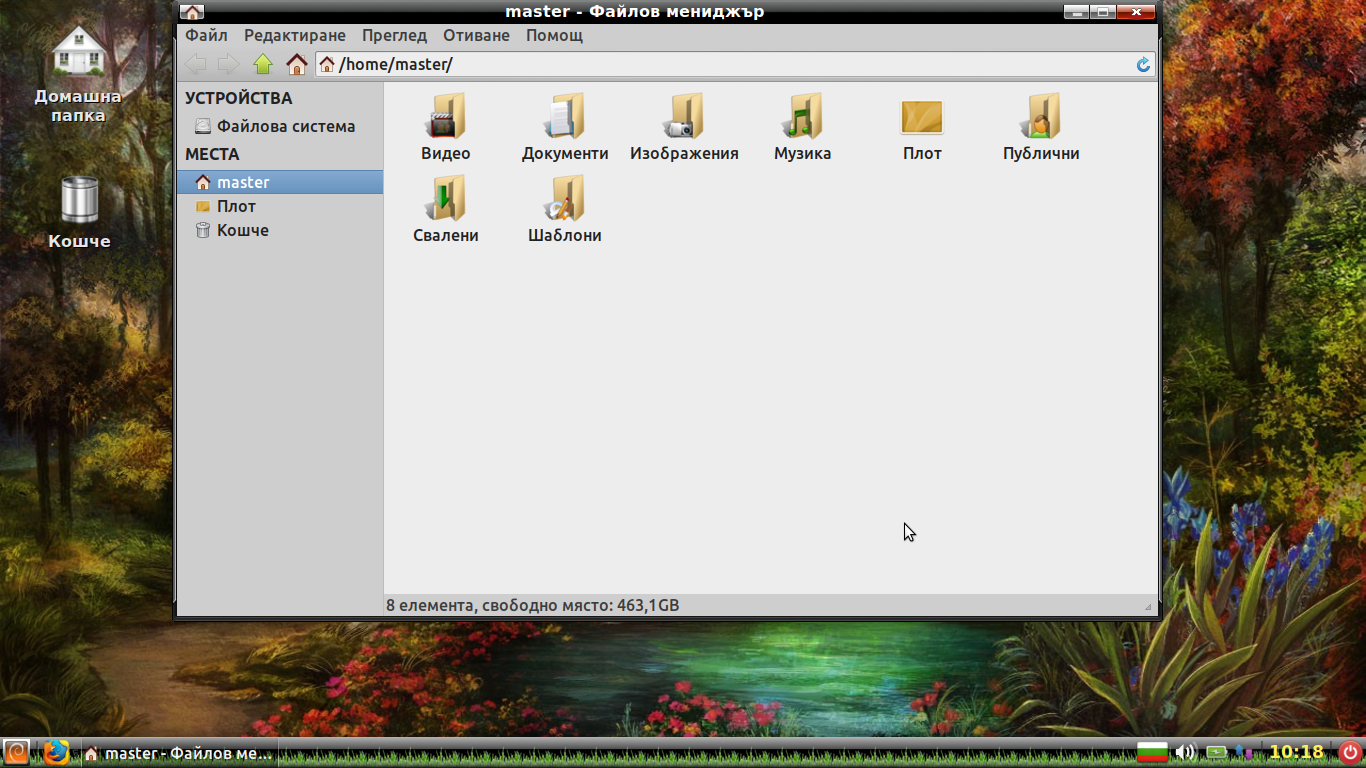Click the master file manager taskbar entry
This screenshot has width=1366, height=768.
click(178, 753)
